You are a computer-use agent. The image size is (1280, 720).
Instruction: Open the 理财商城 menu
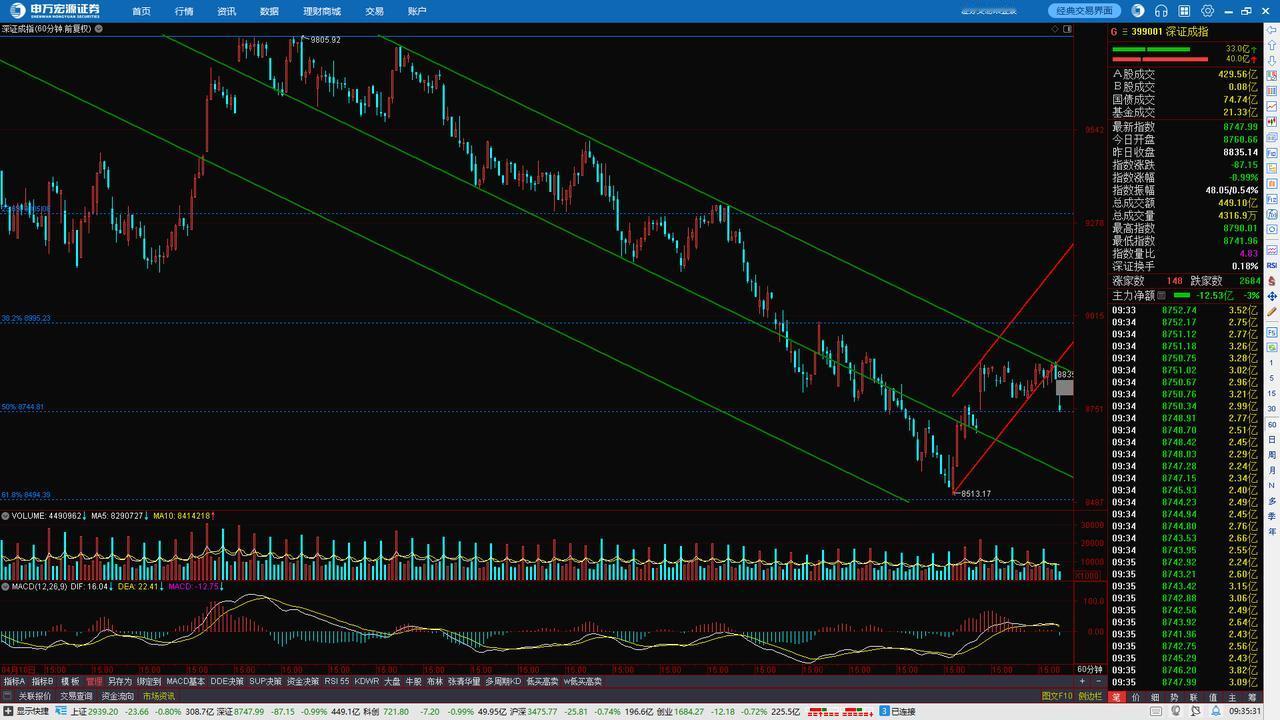point(322,11)
